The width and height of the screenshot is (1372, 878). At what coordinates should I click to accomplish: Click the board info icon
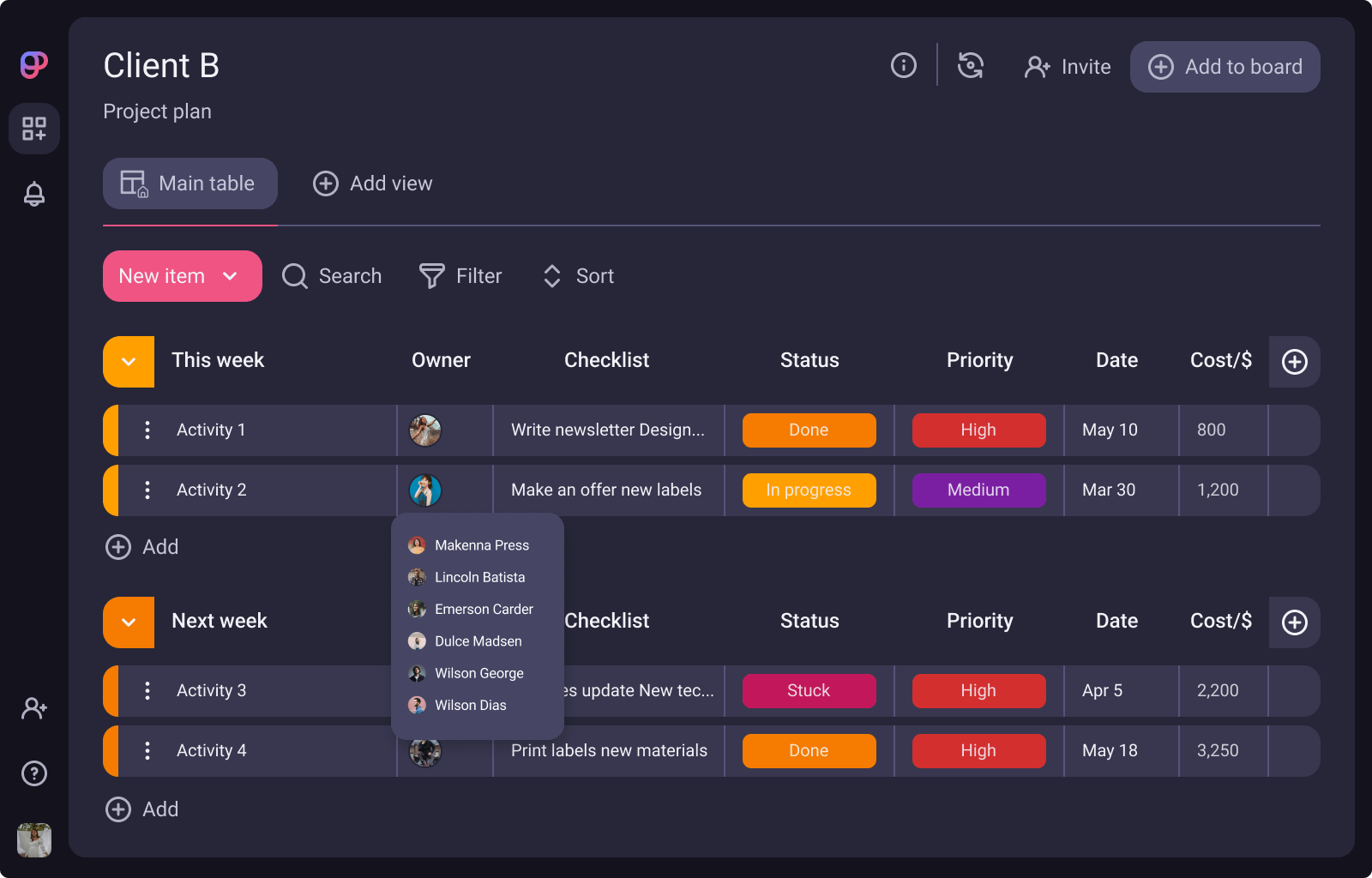[x=903, y=65]
